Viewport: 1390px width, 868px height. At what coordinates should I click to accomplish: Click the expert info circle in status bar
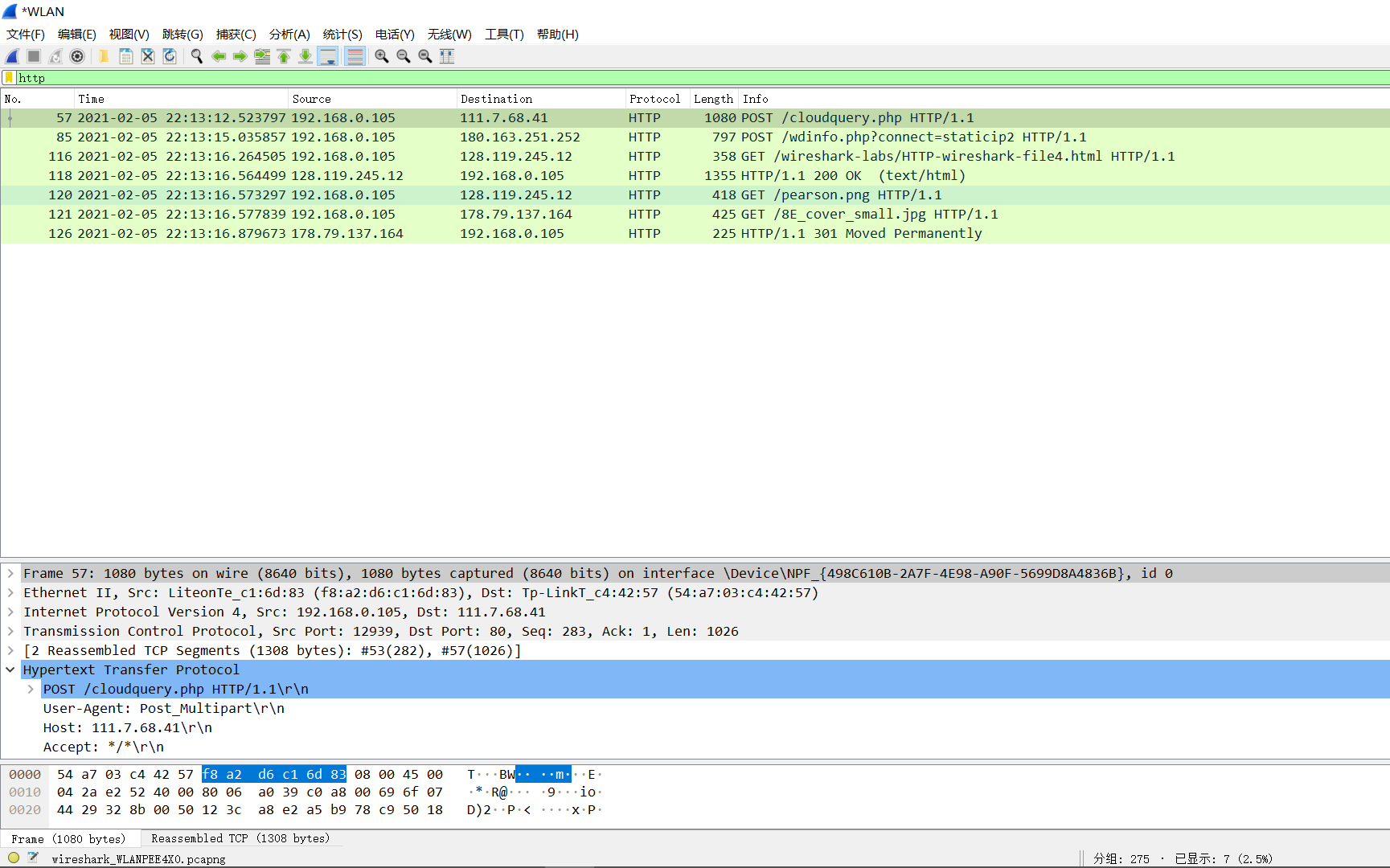[14, 858]
